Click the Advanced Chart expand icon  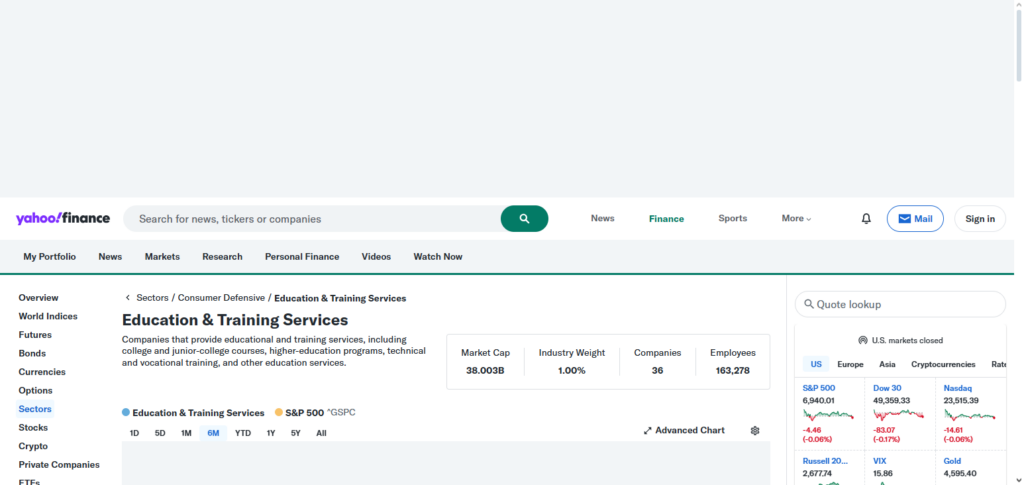coord(648,431)
